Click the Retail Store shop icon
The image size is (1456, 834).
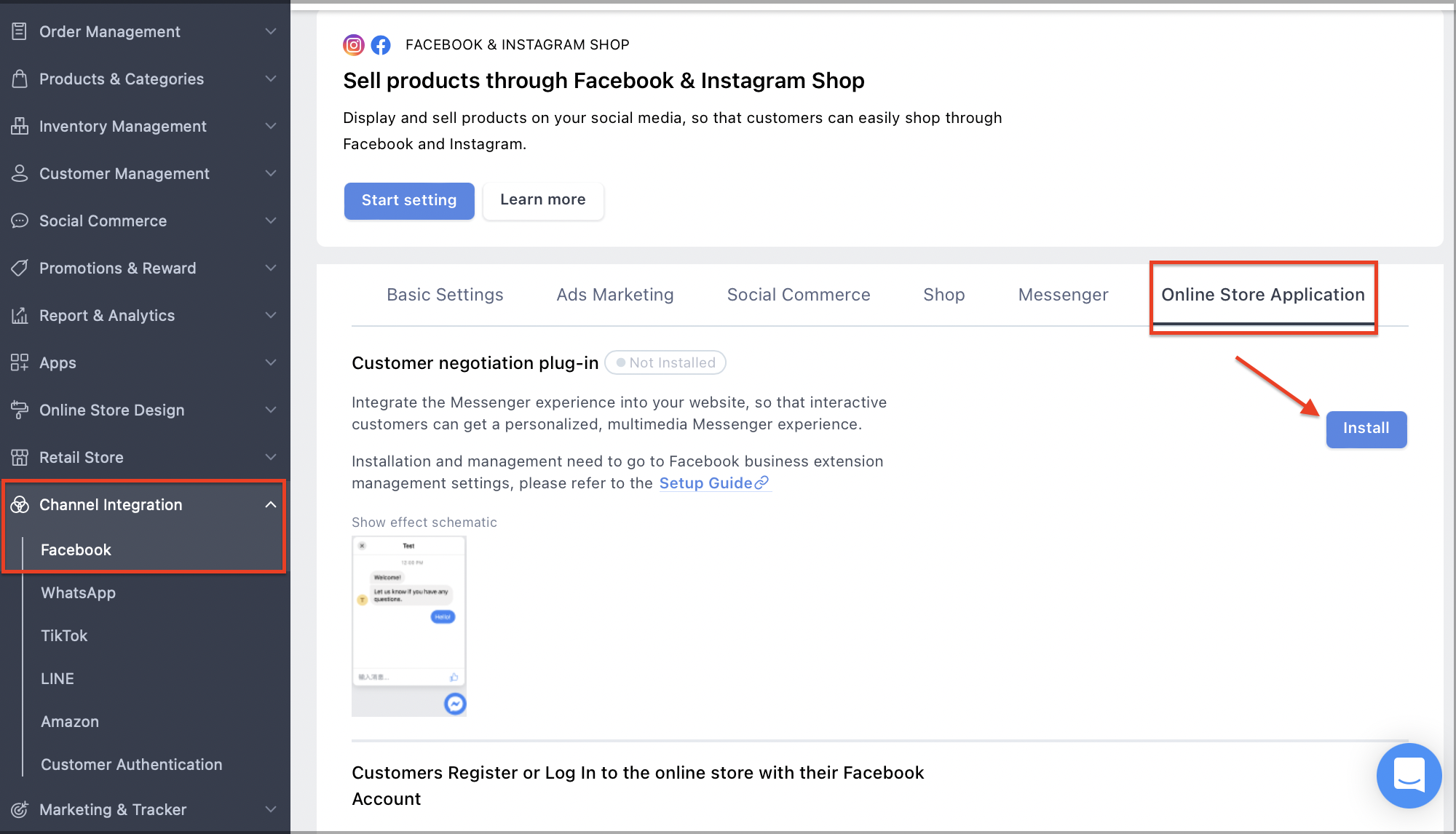pyautogui.click(x=20, y=457)
